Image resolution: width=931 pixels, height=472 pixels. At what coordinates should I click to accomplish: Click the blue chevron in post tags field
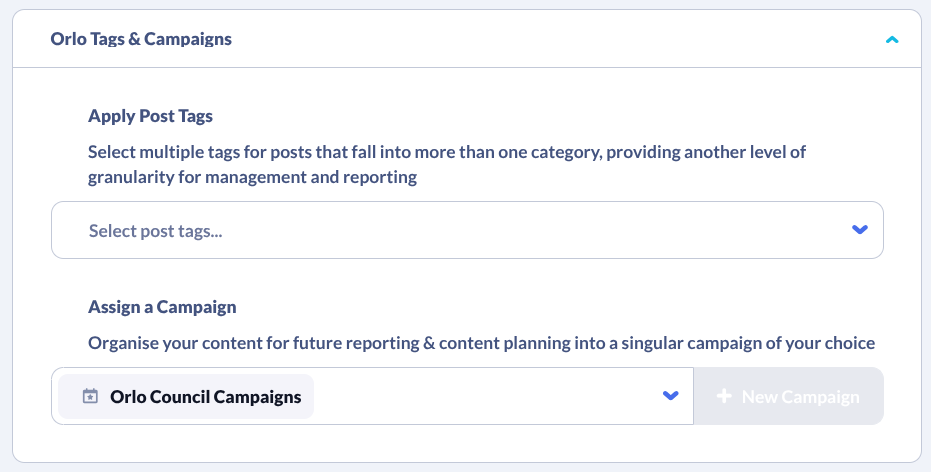[x=859, y=230]
